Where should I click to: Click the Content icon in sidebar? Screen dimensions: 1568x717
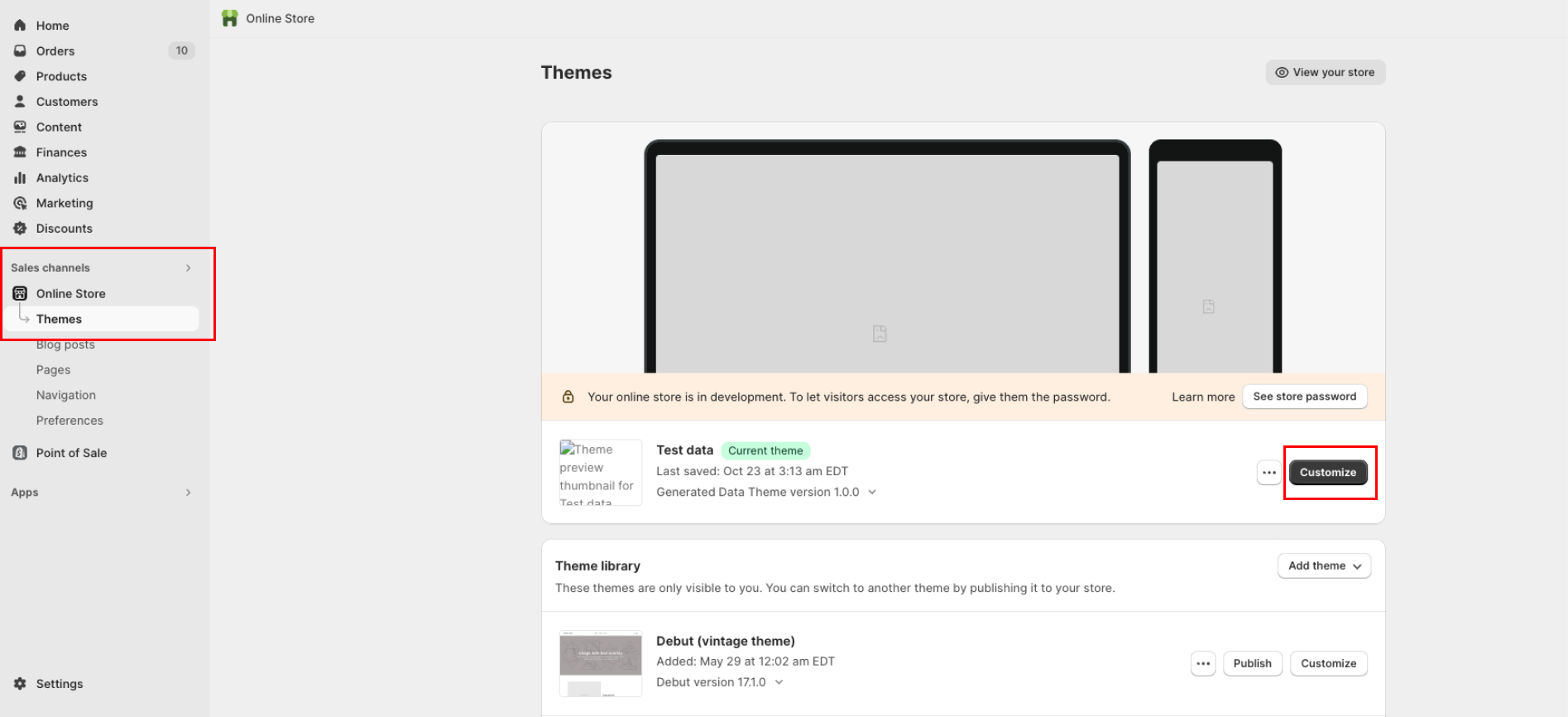[20, 127]
